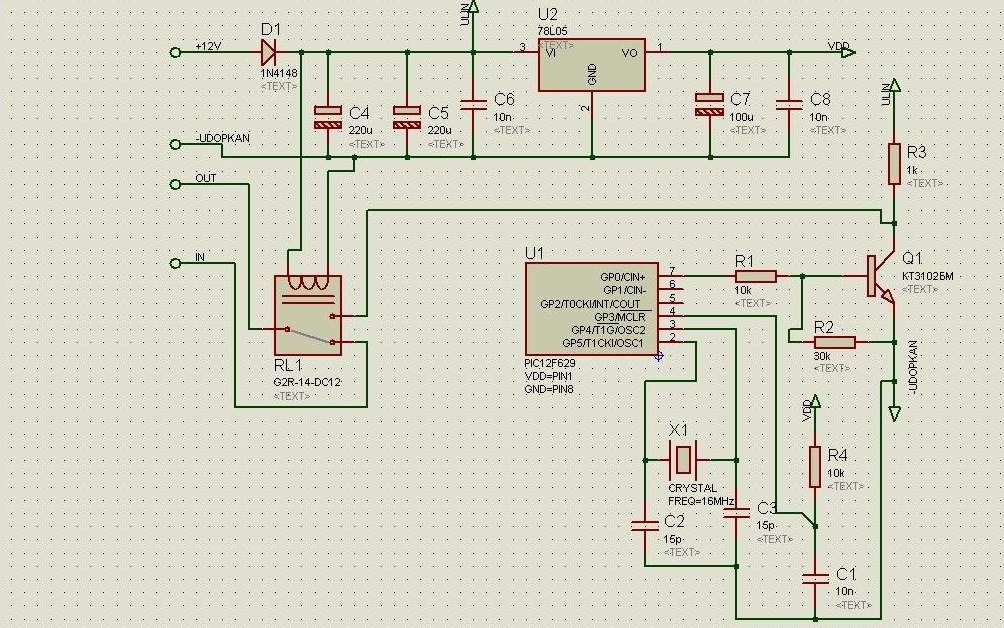Viewport: 1004px width, 628px height.
Task: Click the OUT terminal circle
Action: [175, 184]
